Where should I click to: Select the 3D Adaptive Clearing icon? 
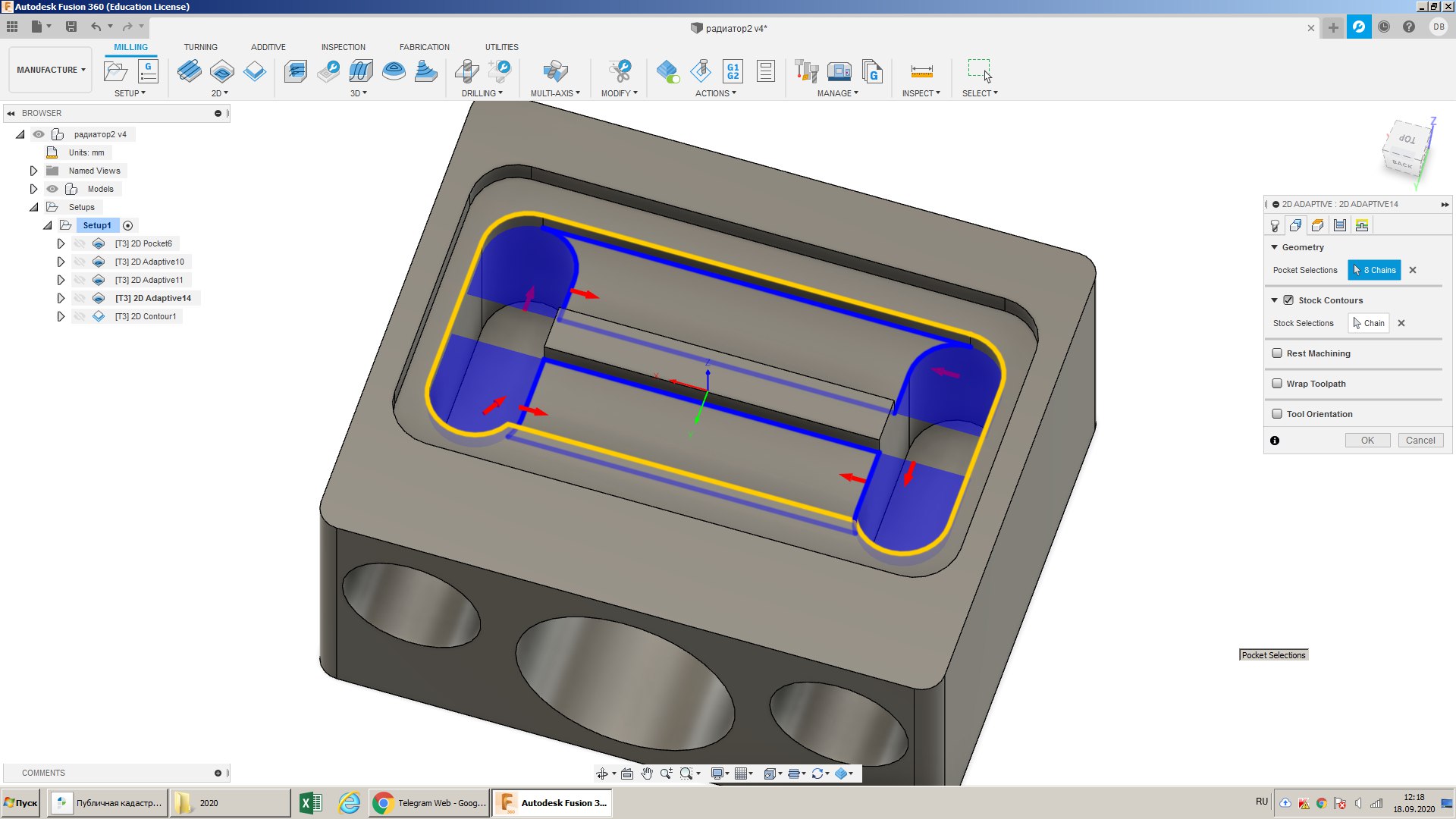tap(296, 71)
